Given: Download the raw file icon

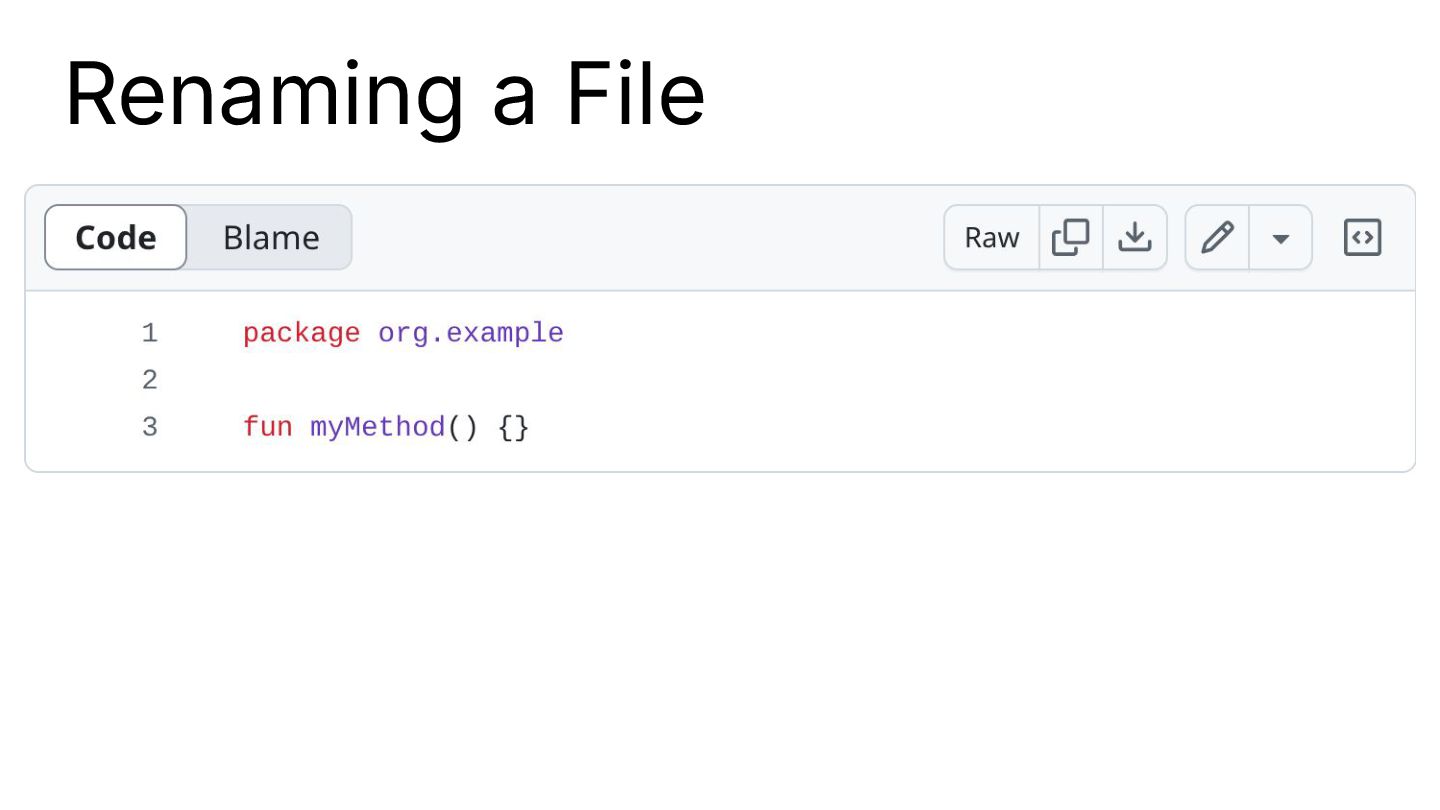Looking at the screenshot, I should click(x=1135, y=238).
